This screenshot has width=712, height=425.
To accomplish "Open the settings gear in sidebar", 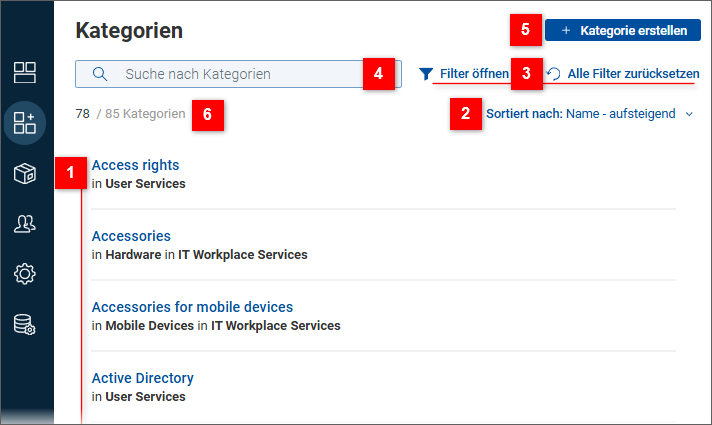I will coord(25,274).
